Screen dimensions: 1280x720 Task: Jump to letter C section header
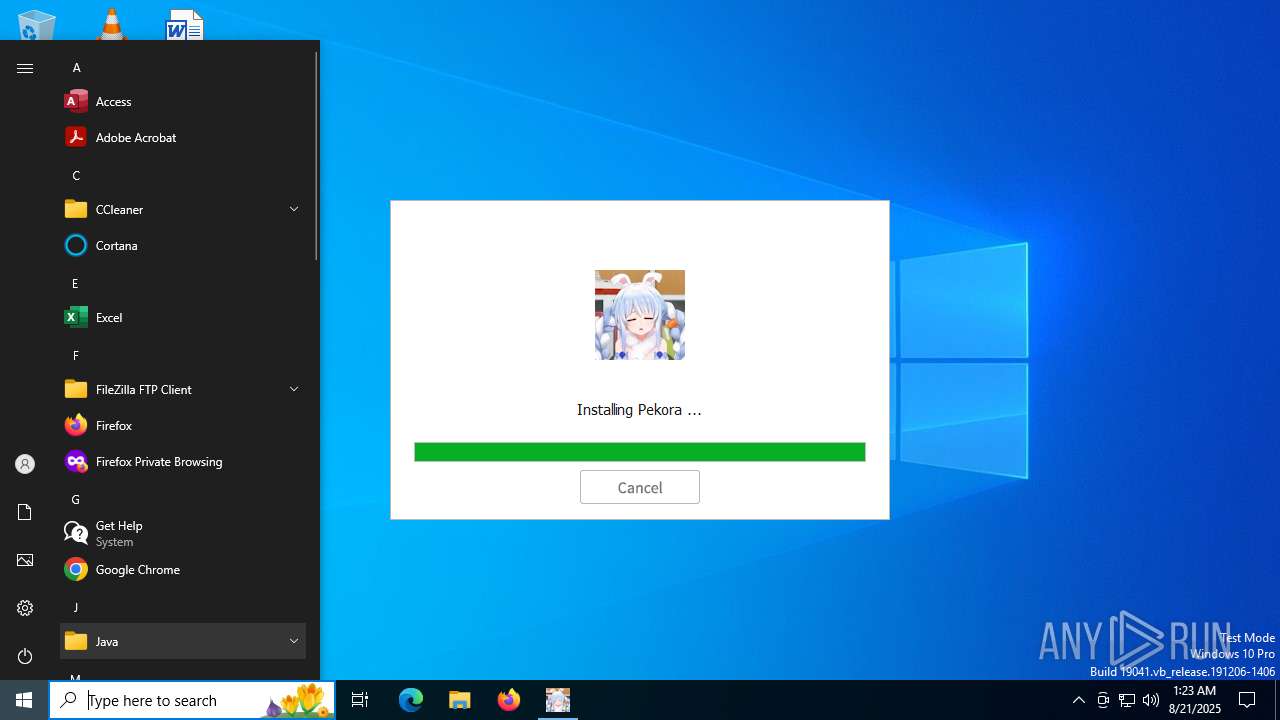(x=76, y=176)
